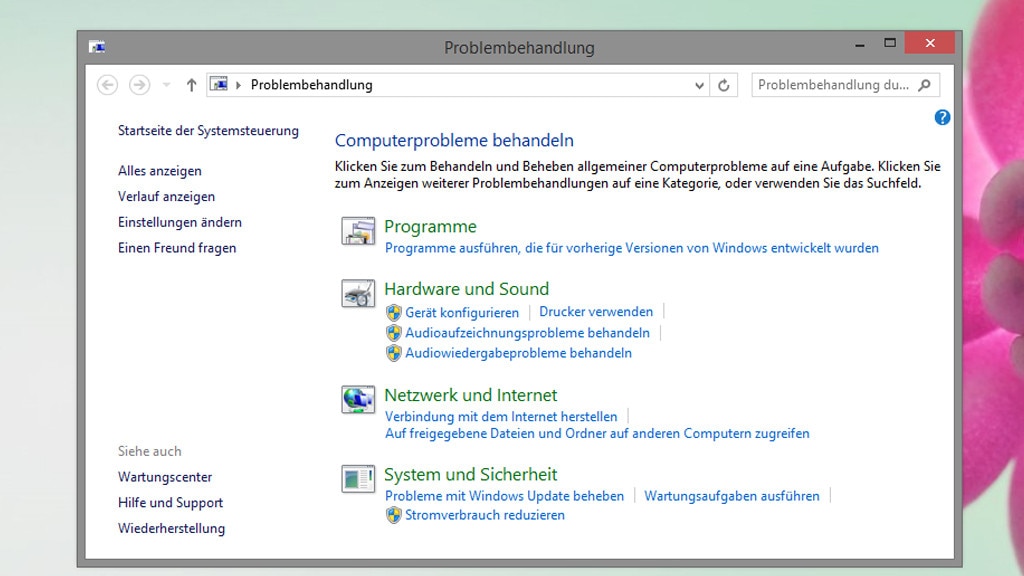Image resolution: width=1024 pixels, height=576 pixels.
Task: Open Startseite der Systemsteuerung
Action: tap(208, 131)
